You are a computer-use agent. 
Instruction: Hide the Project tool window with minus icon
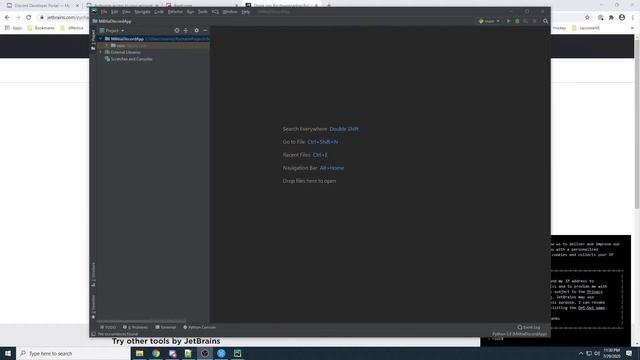point(205,30)
